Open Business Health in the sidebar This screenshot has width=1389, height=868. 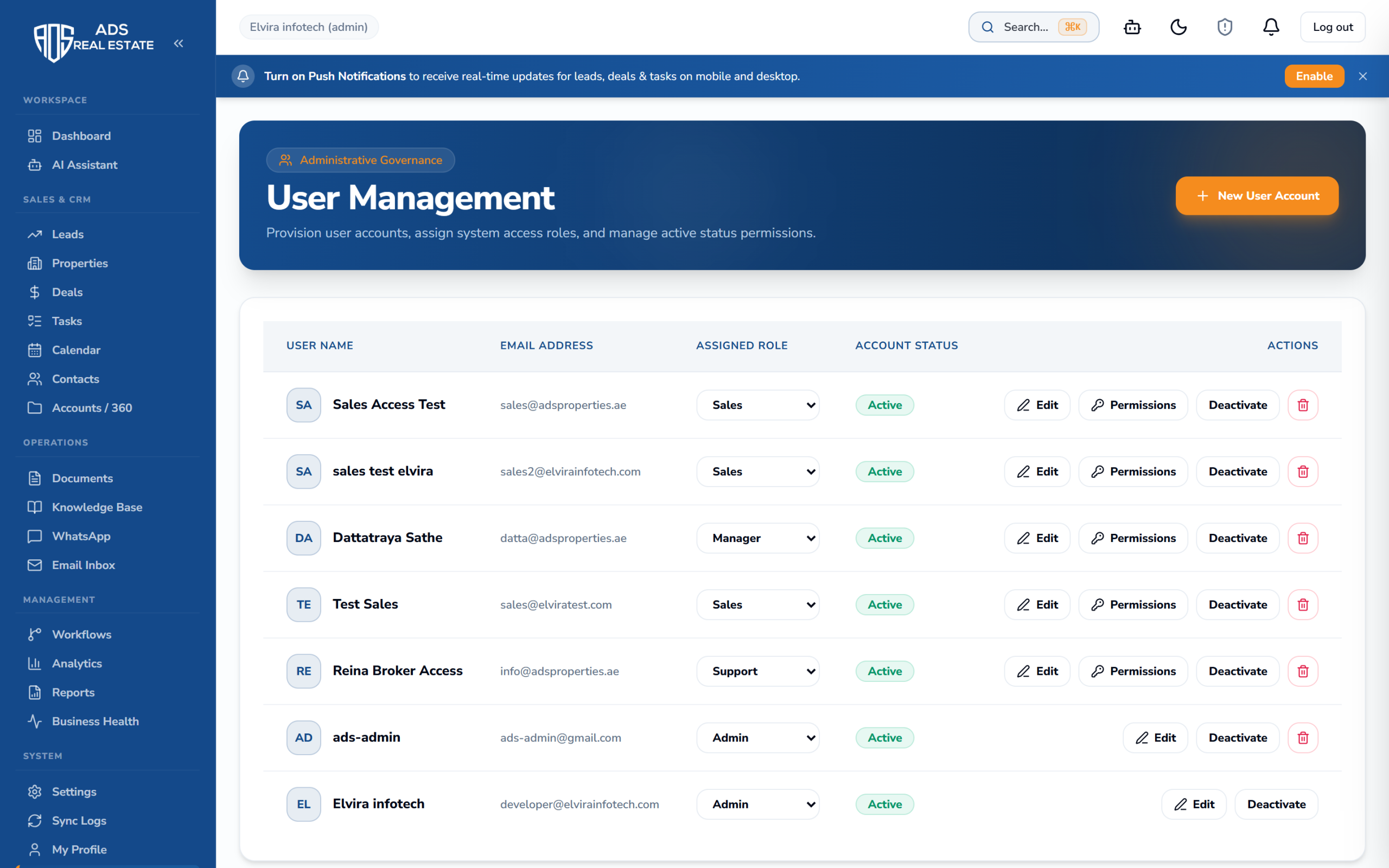coord(108,721)
